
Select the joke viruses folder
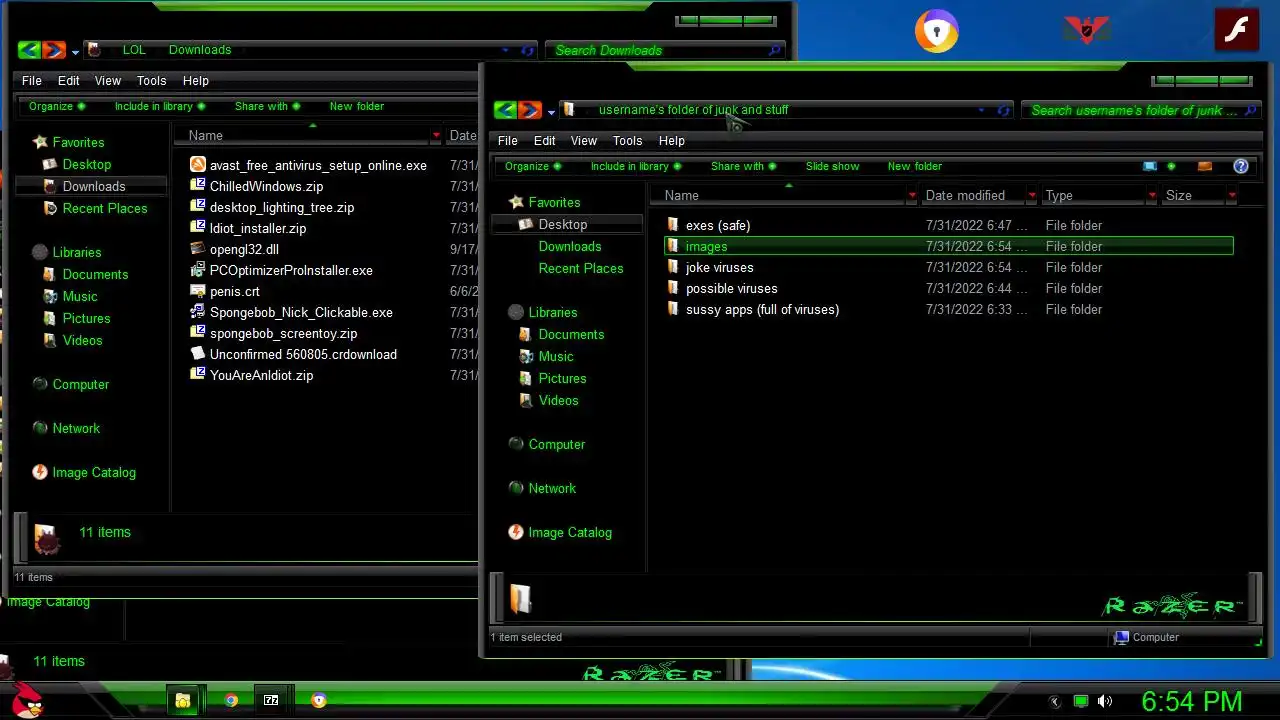[720, 267]
